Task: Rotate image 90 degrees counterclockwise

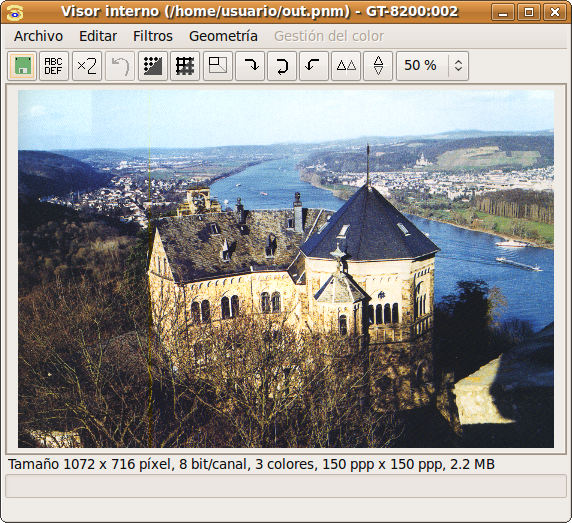Action: [x=314, y=66]
